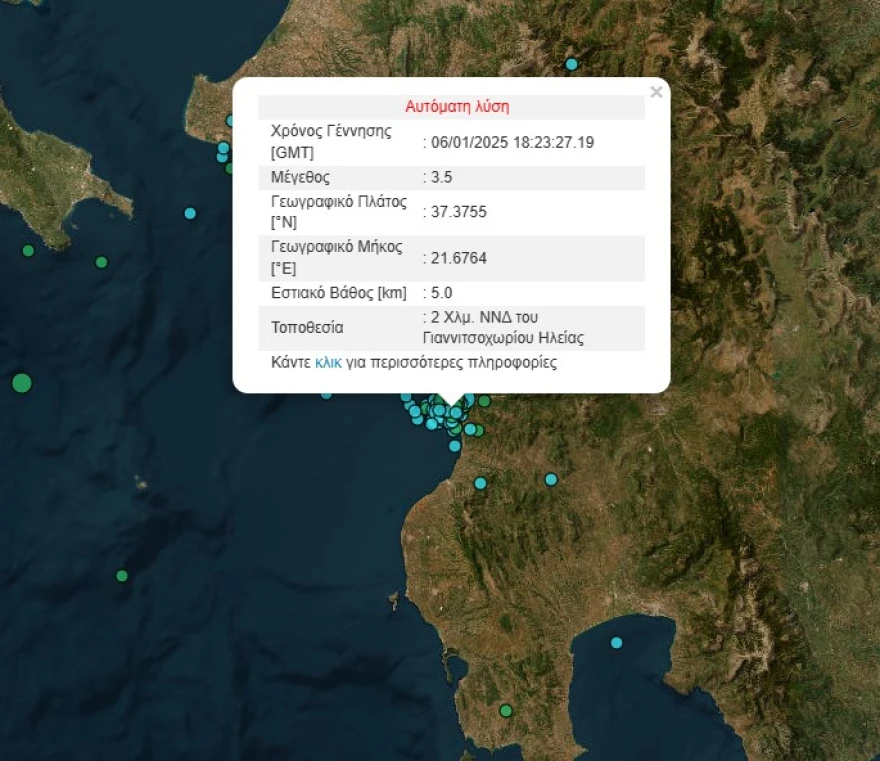
Task: Click the lone cyan marker east of Zakynthos island
Action: 190,213
